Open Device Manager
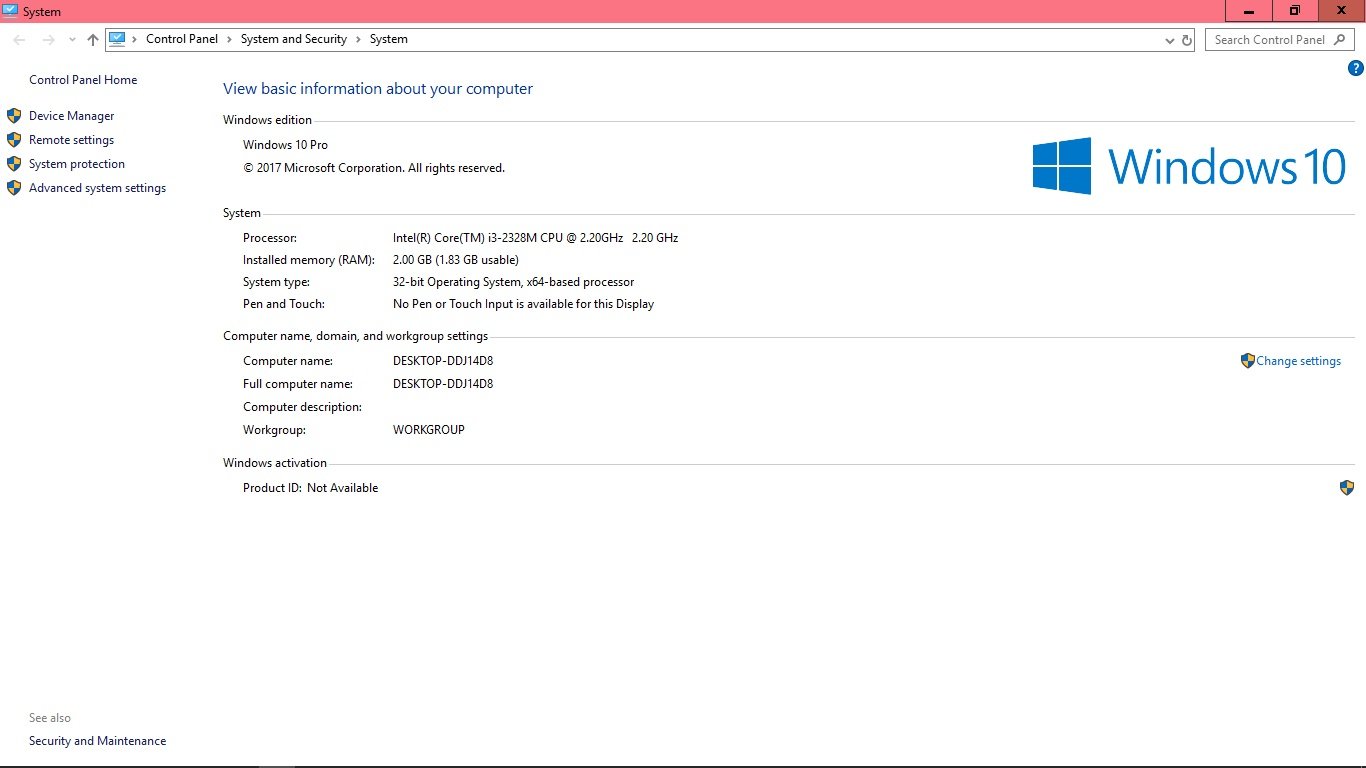 (x=72, y=116)
